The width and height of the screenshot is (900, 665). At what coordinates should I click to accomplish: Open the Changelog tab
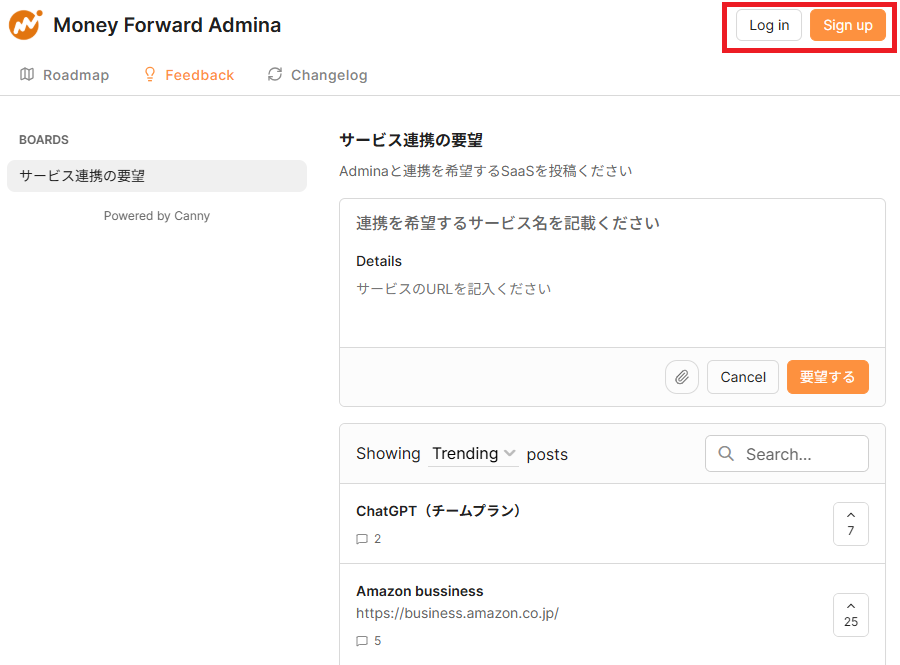(318, 75)
